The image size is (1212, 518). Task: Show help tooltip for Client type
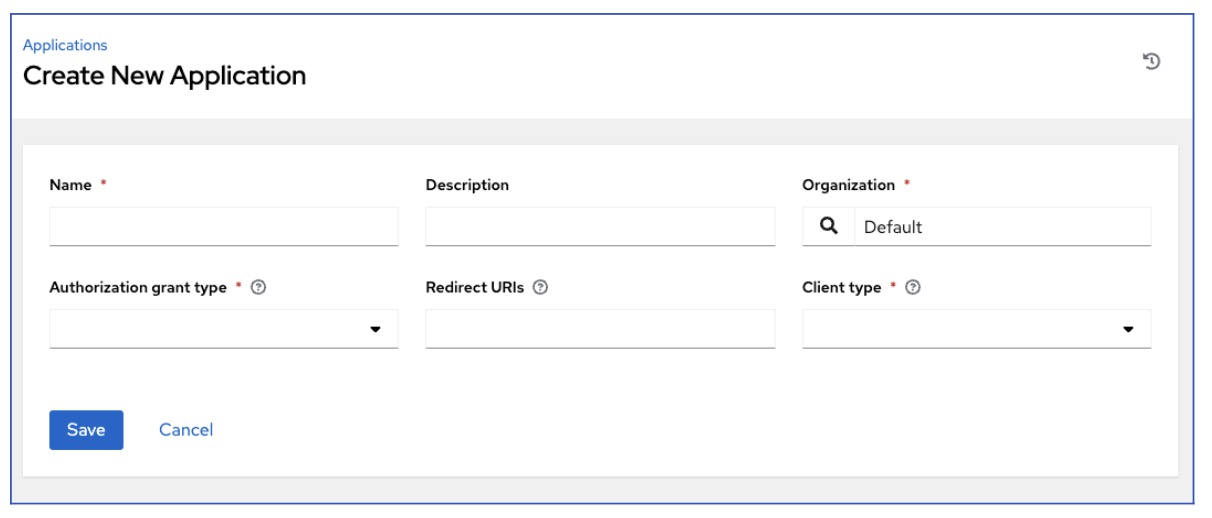click(912, 288)
